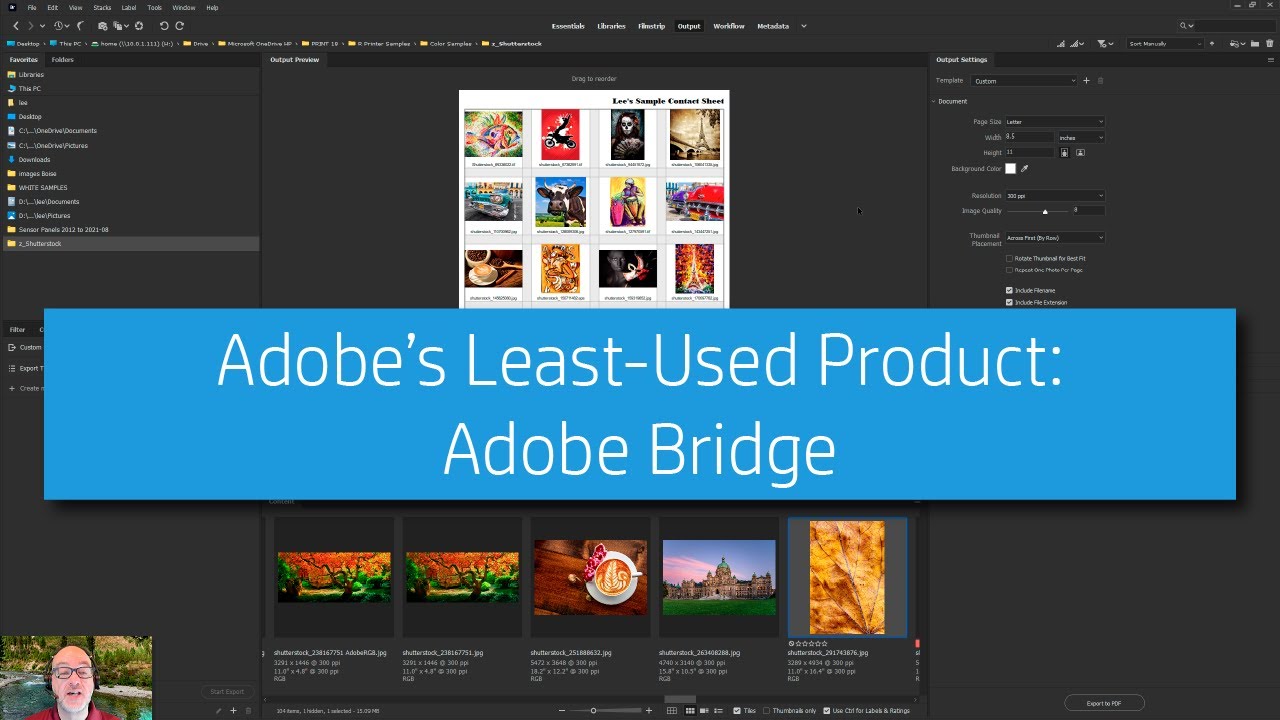Click the Width input field

pos(1030,137)
